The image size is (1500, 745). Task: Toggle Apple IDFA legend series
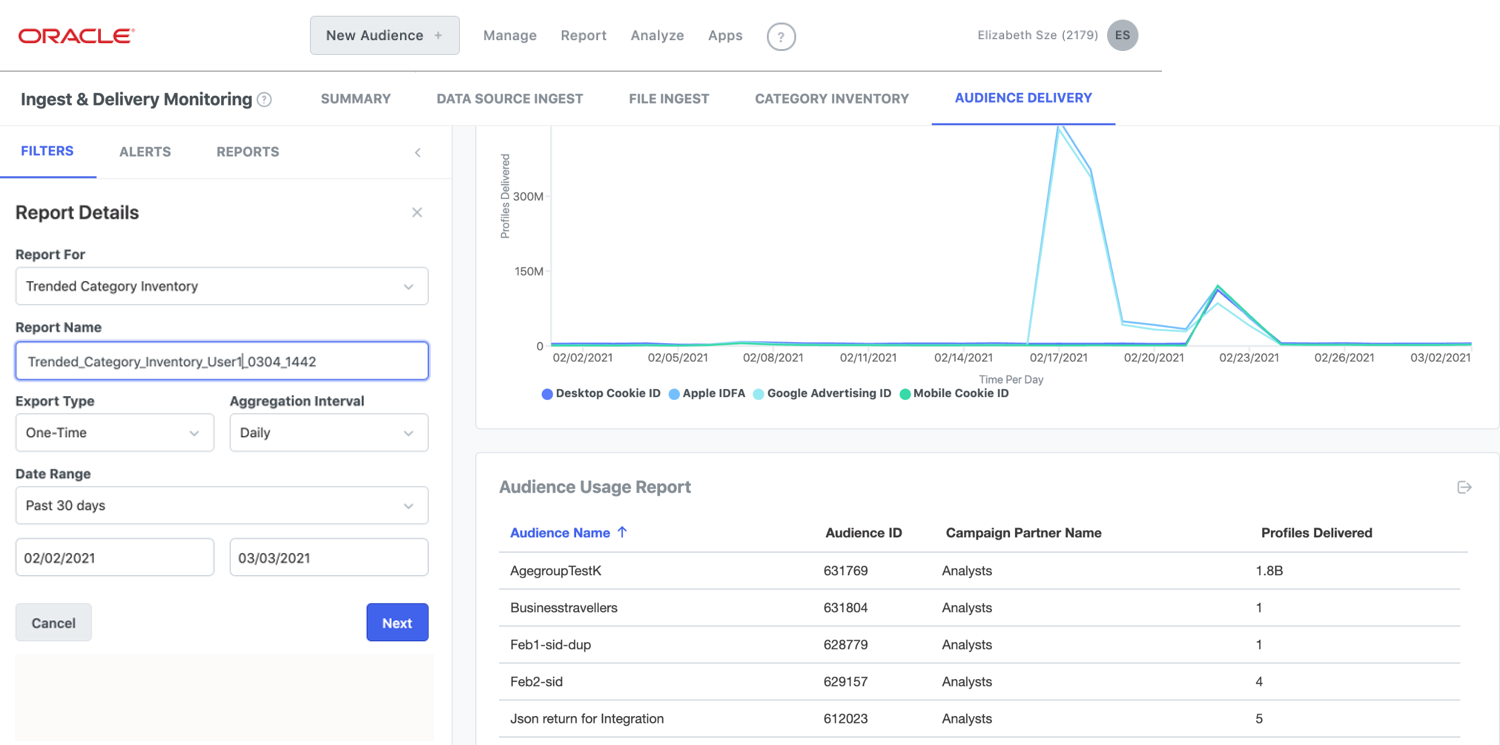706,394
